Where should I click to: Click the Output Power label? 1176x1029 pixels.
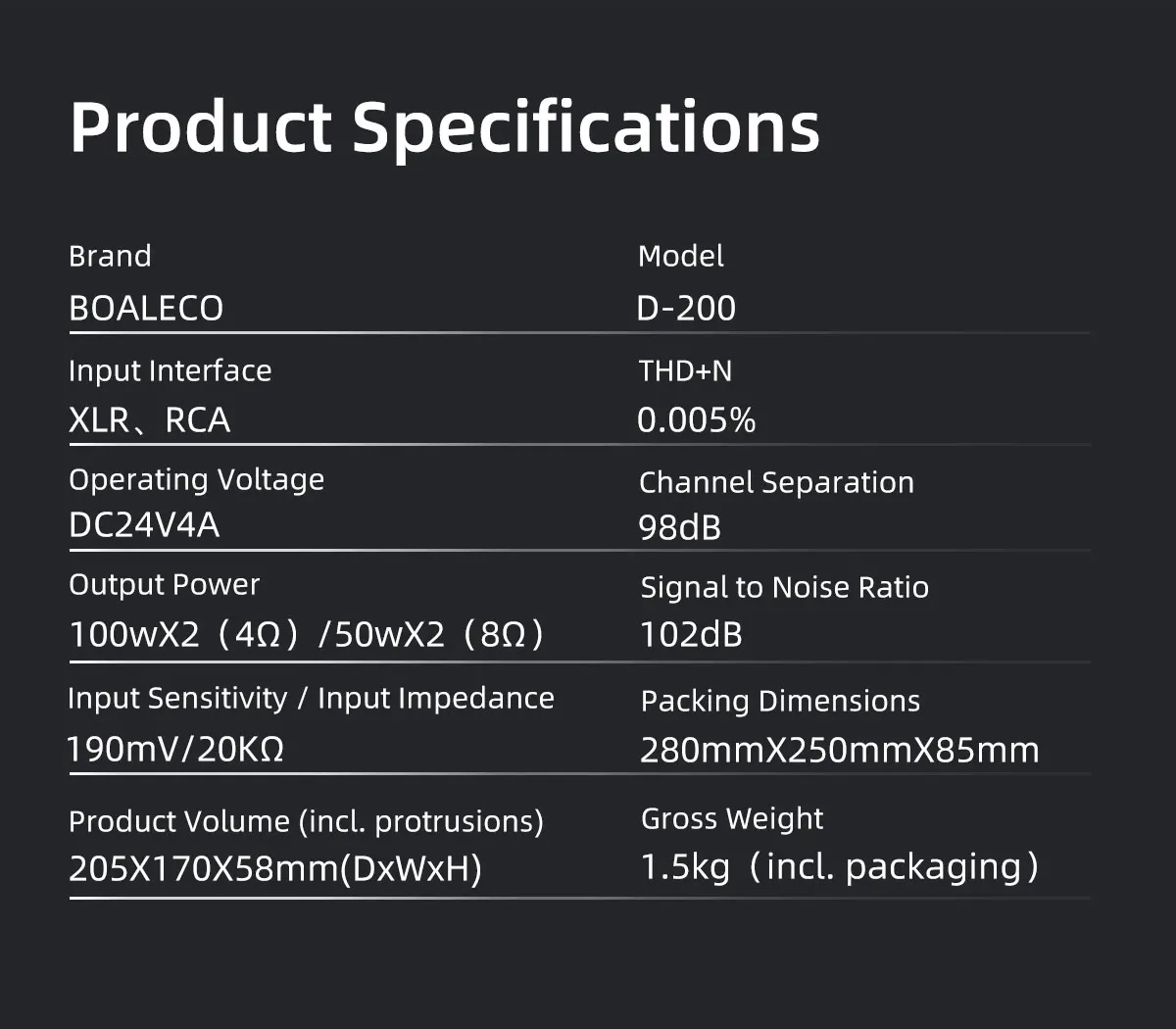click(x=165, y=585)
